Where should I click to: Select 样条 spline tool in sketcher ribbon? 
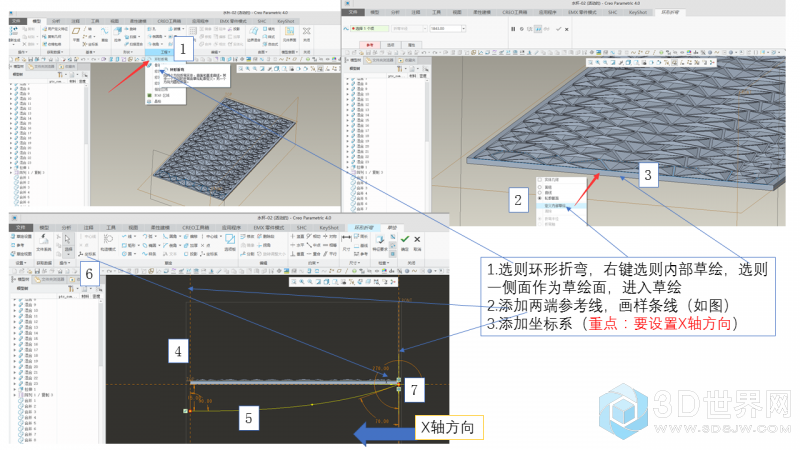[149, 254]
